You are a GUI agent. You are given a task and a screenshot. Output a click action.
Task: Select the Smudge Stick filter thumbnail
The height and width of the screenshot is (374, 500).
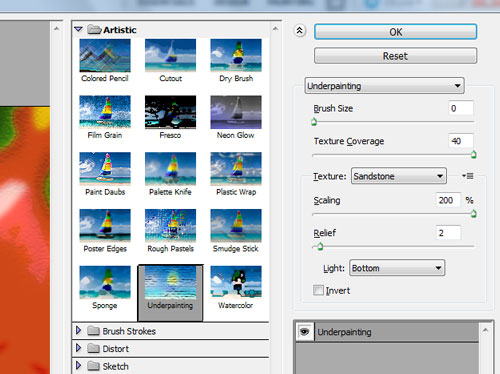coord(236,225)
